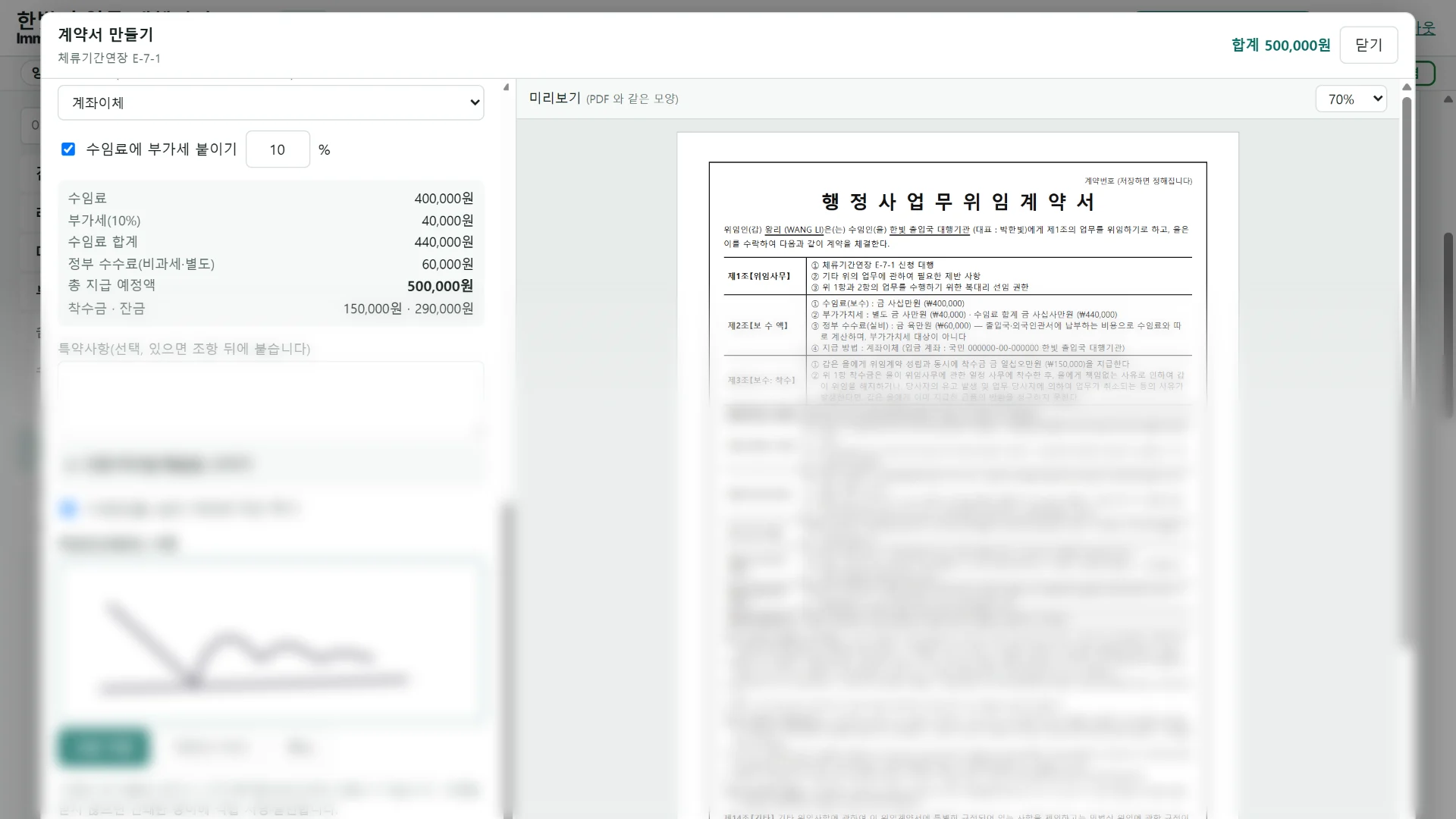Click the 총 지급 예정액 label
This screenshot has width=1456, height=819.
111,285
